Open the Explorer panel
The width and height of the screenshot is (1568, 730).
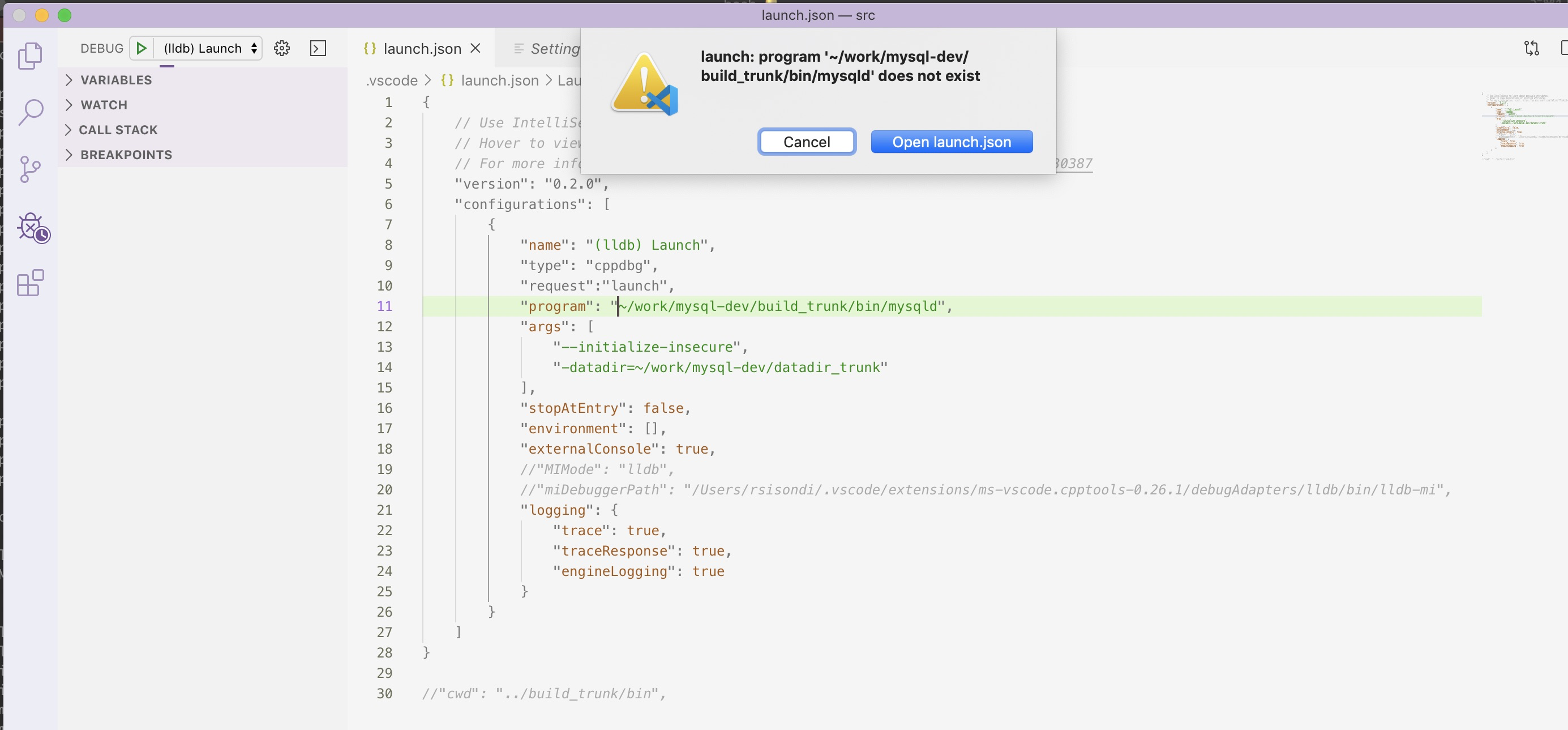tap(30, 56)
